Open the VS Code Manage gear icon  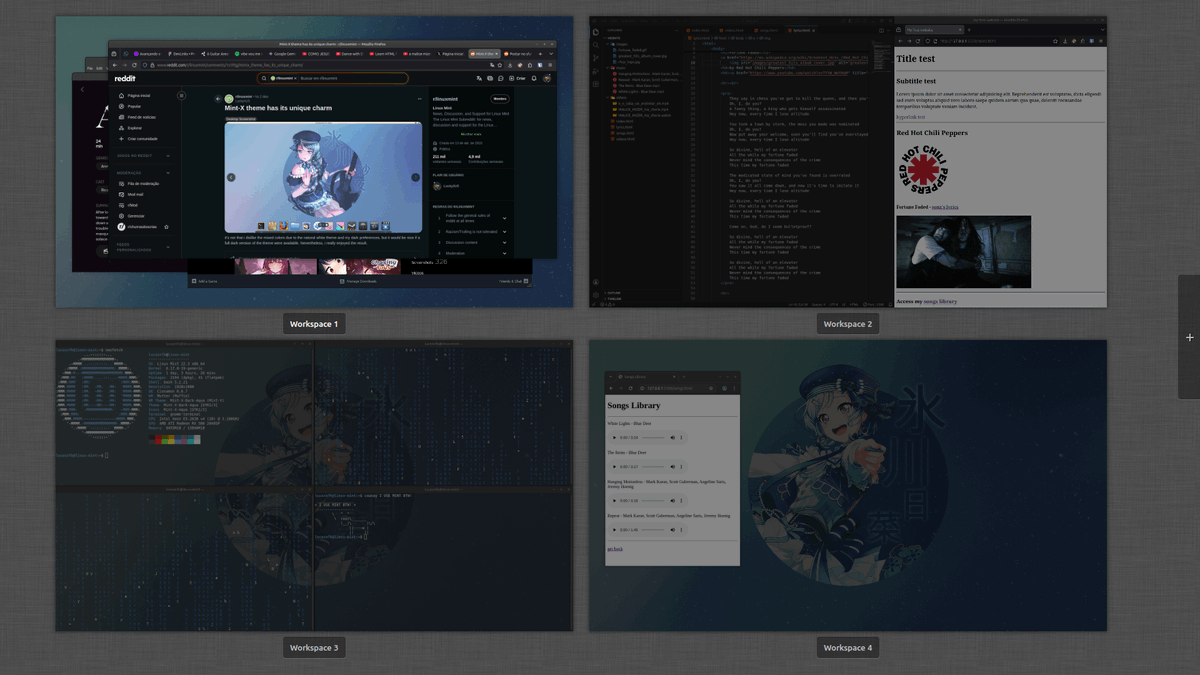tap(596, 295)
